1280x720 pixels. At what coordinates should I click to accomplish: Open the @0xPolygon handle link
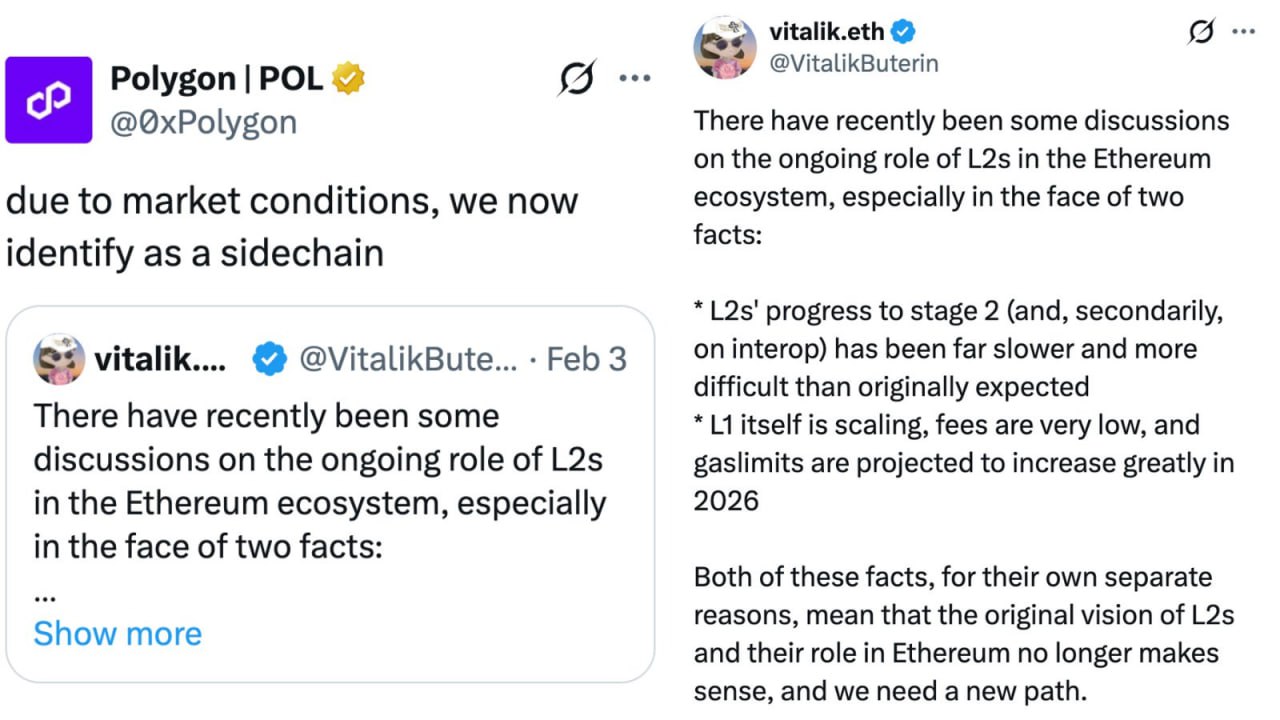(x=203, y=122)
